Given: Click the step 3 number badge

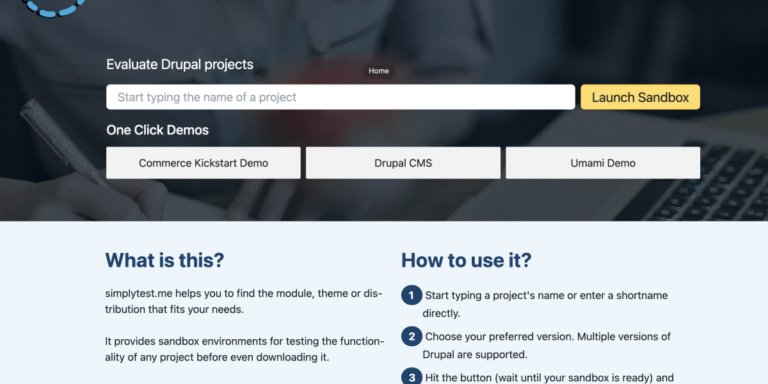Looking at the screenshot, I should coord(411,377).
